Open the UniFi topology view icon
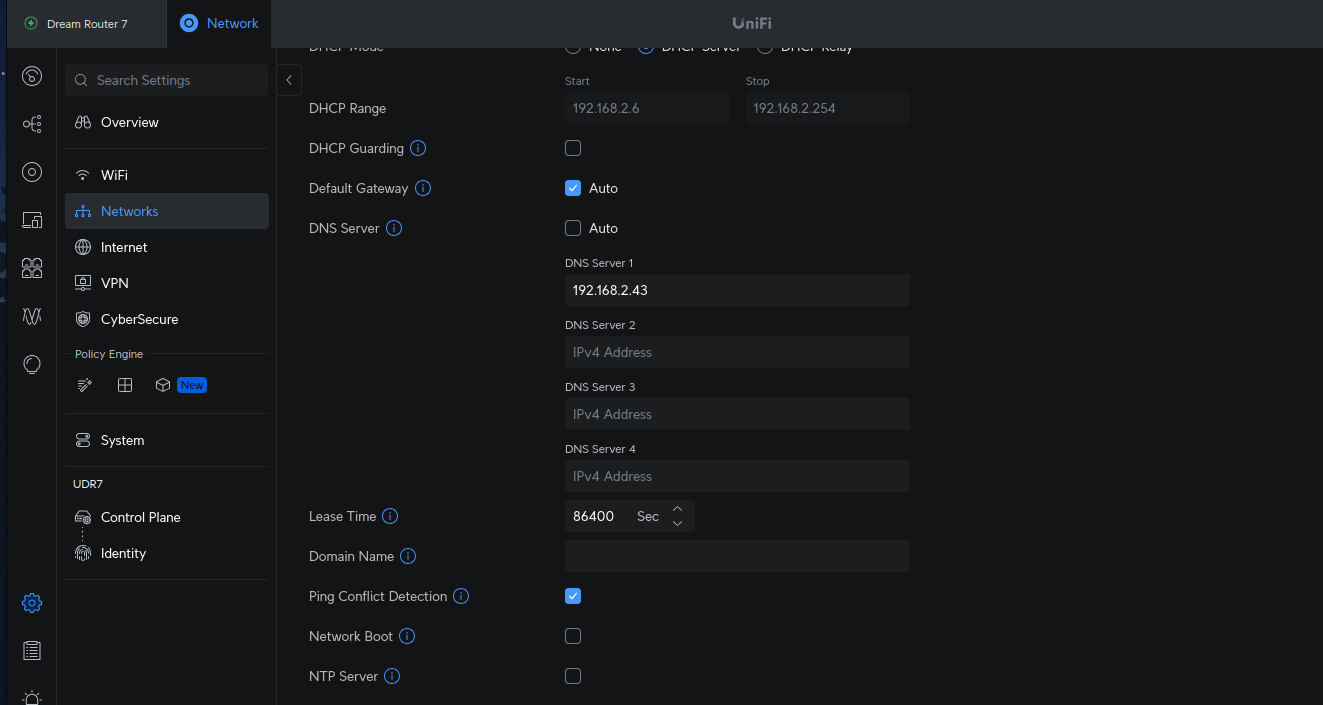This screenshot has width=1323, height=705. click(31, 124)
